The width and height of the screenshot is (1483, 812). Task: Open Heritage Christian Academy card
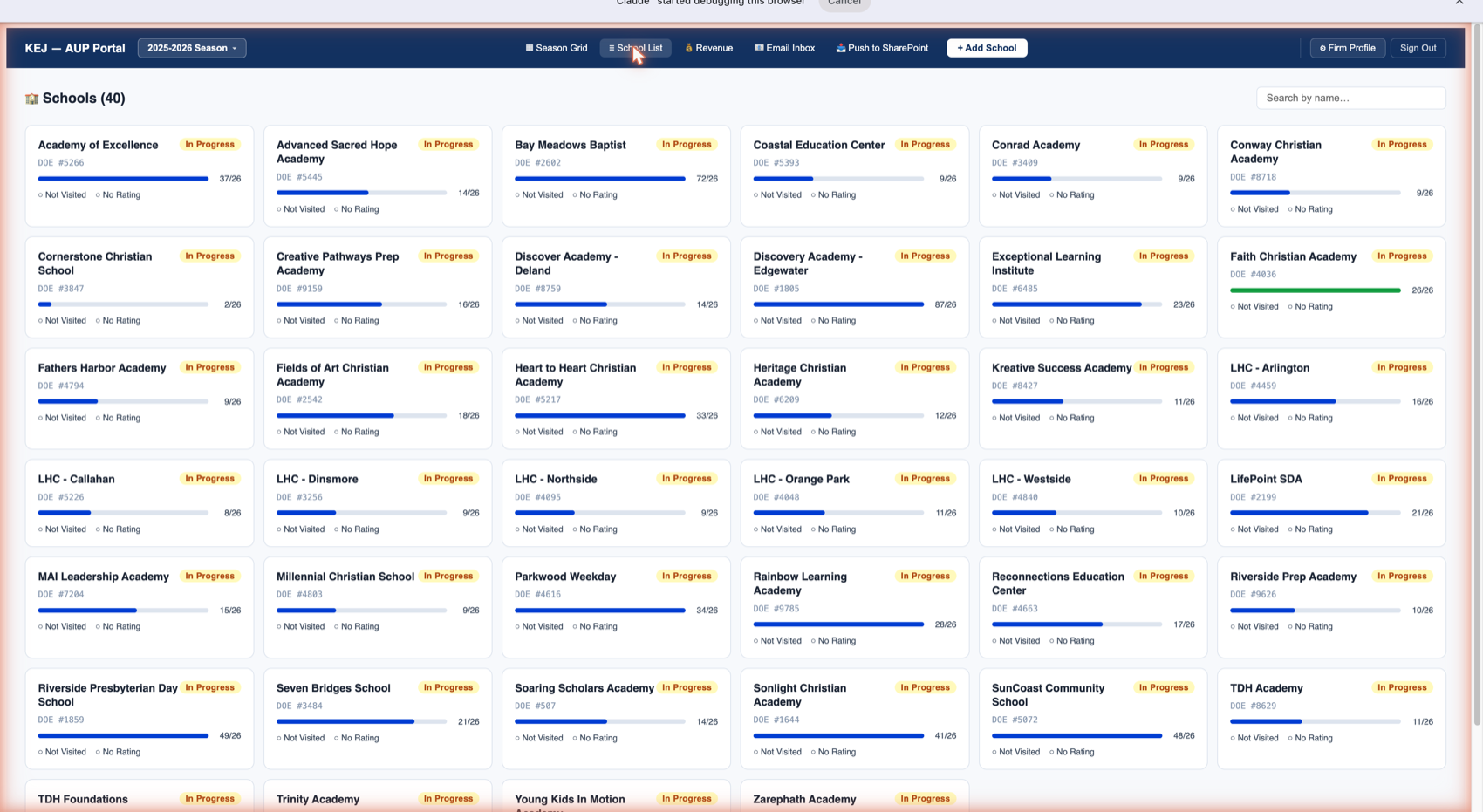point(855,399)
